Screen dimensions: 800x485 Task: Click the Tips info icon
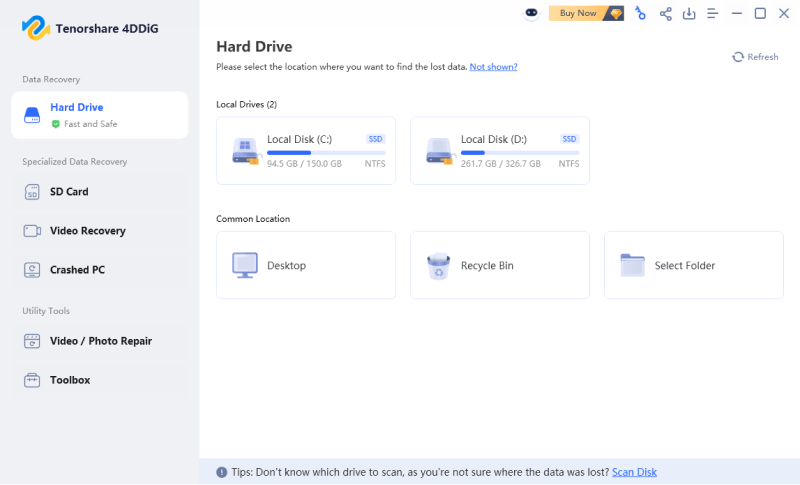tap(221, 472)
